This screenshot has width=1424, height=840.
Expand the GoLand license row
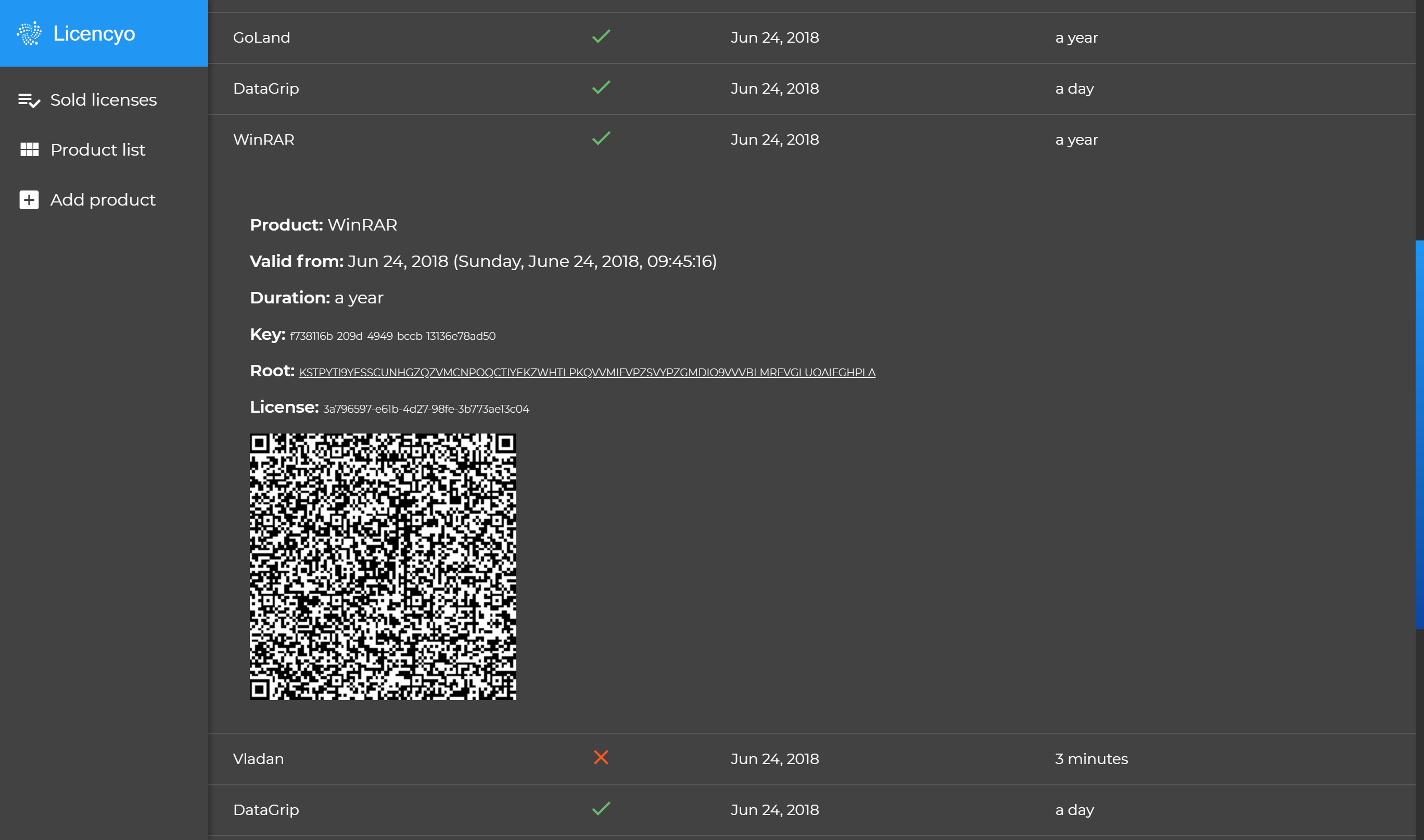click(x=261, y=38)
